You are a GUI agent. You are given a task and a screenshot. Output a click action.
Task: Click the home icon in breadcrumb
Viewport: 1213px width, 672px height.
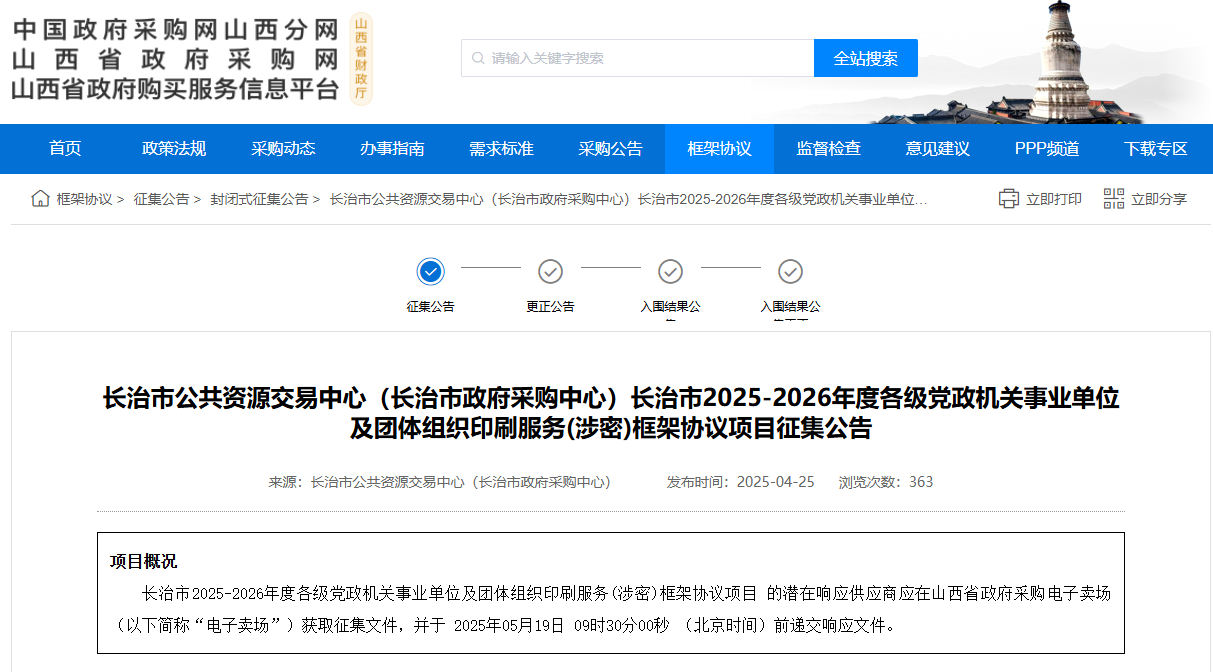point(40,199)
